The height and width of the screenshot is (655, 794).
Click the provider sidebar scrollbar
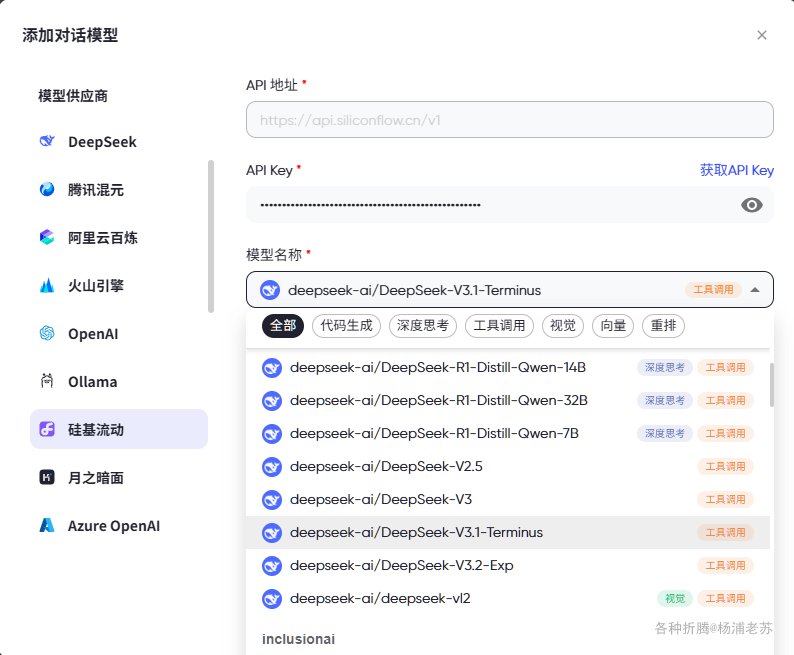pos(211,237)
